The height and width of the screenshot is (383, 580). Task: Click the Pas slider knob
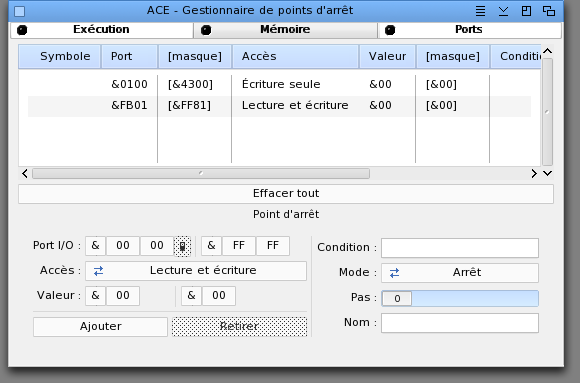click(x=397, y=299)
